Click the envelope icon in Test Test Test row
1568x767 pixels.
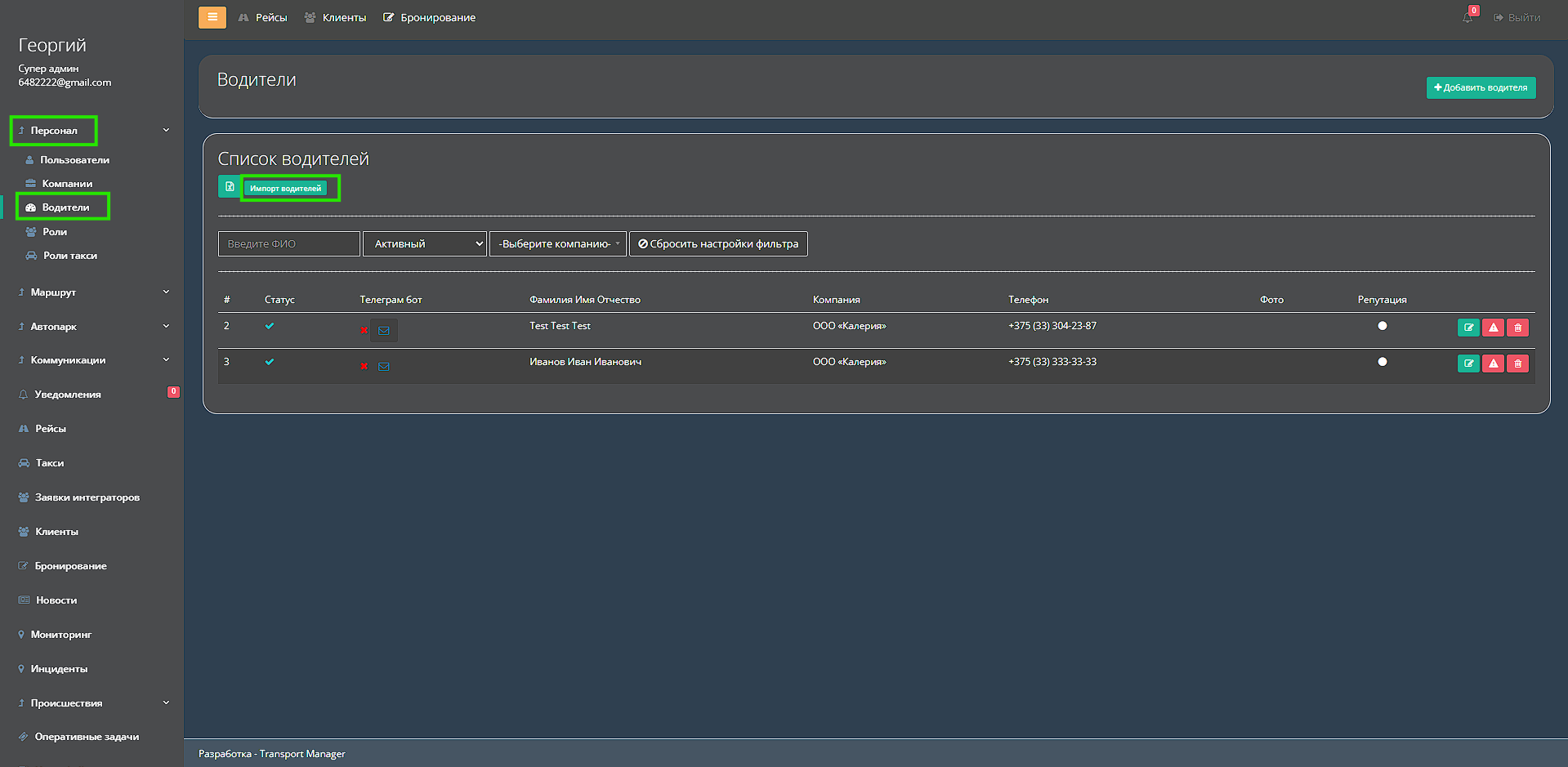384,331
